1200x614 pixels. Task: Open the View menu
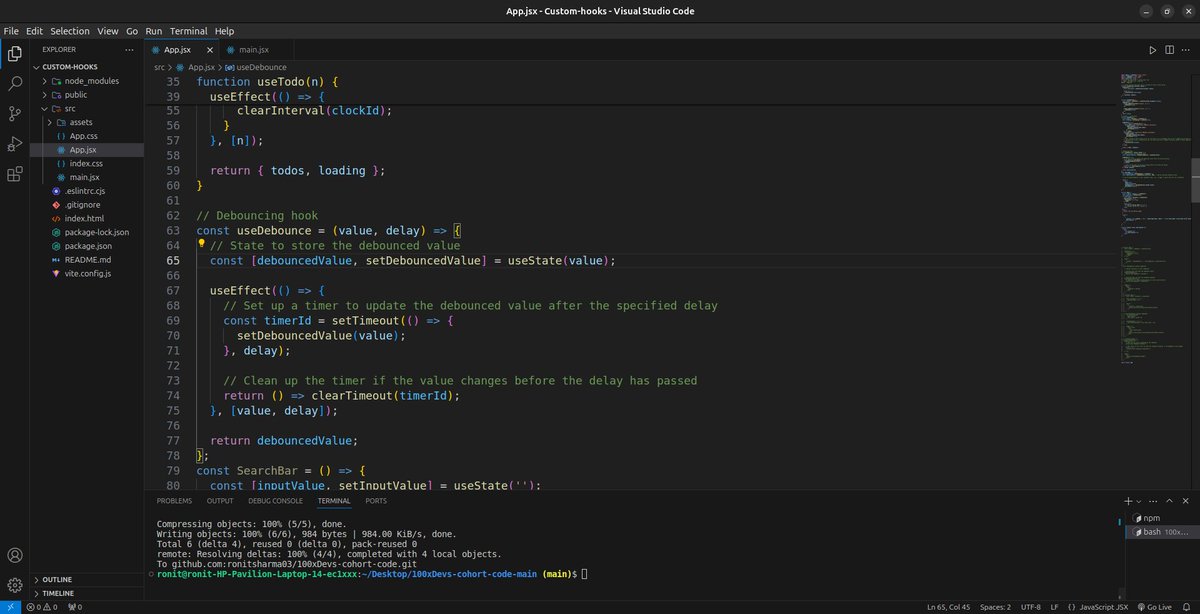[108, 31]
